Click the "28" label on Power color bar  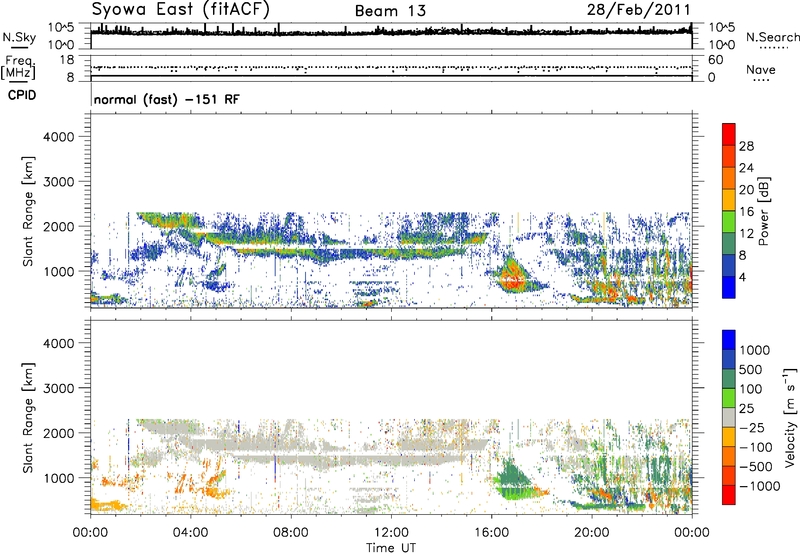pyautogui.click(x=746, y=146)
